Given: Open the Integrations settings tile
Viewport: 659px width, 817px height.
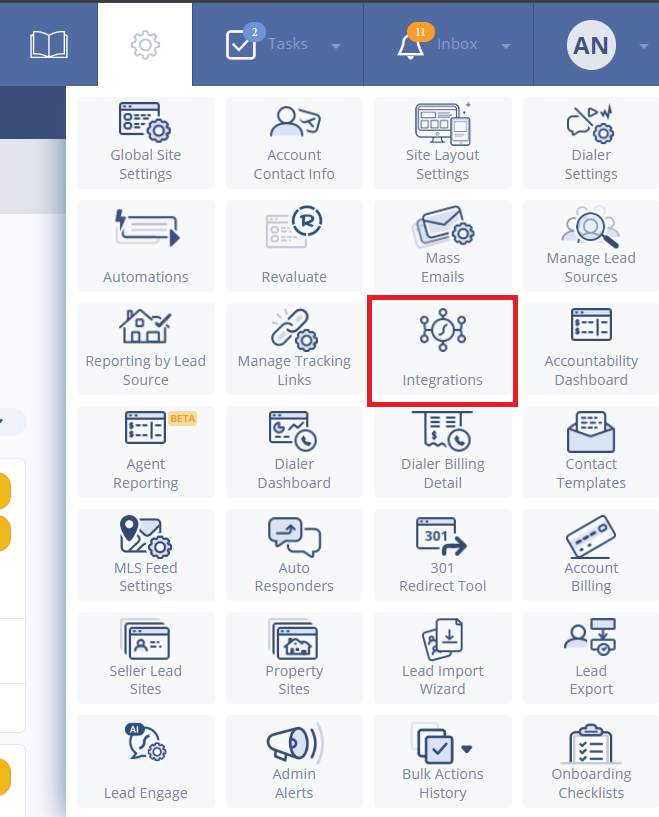Looking at the screenshot, I should [x=442, y=349].
